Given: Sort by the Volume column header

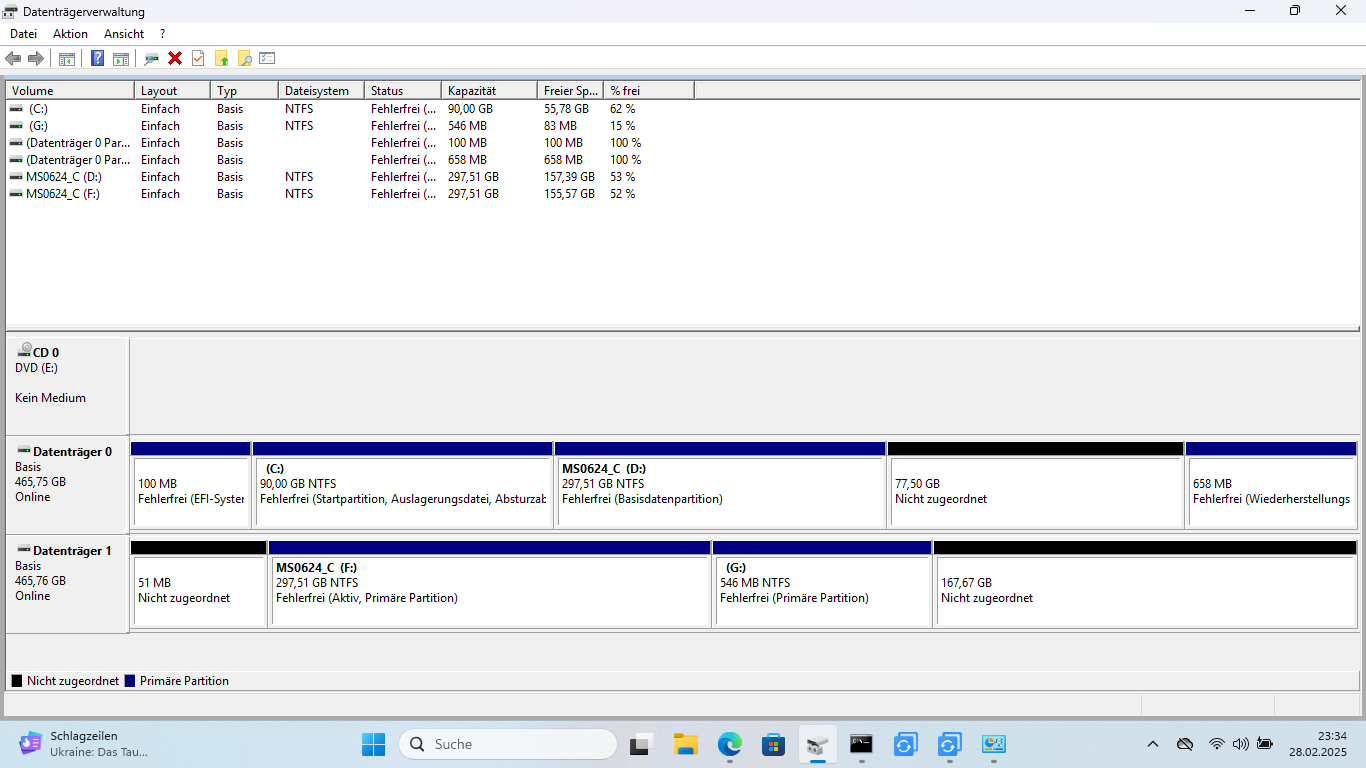Looking at the screenshot, I should 70,90.
